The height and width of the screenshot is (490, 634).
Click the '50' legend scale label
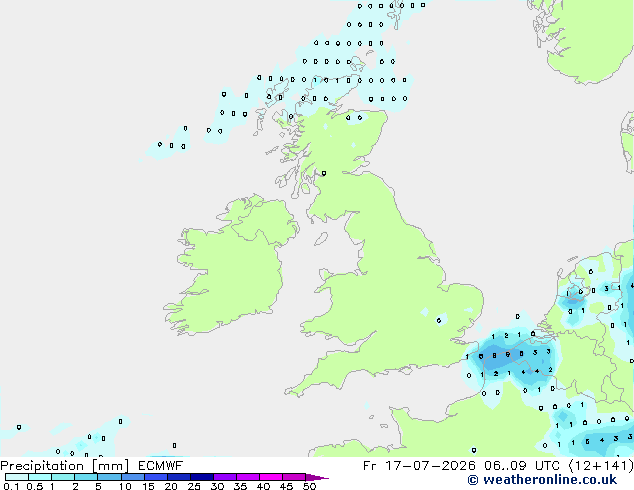coord(309,486)
